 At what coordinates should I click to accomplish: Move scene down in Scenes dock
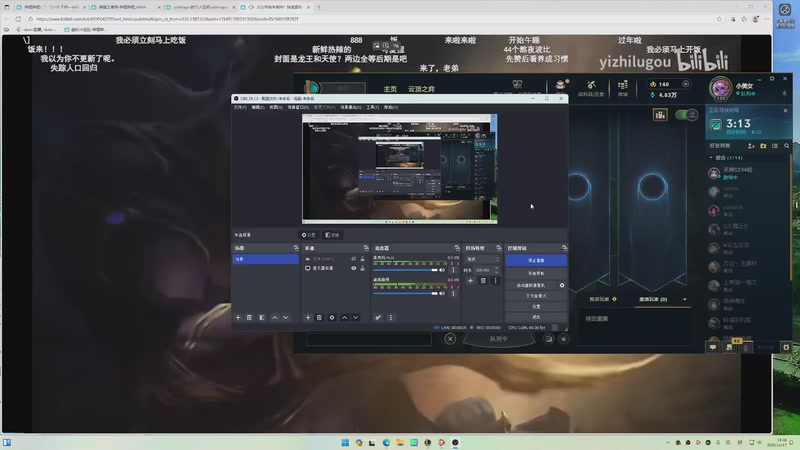point(286,317)
